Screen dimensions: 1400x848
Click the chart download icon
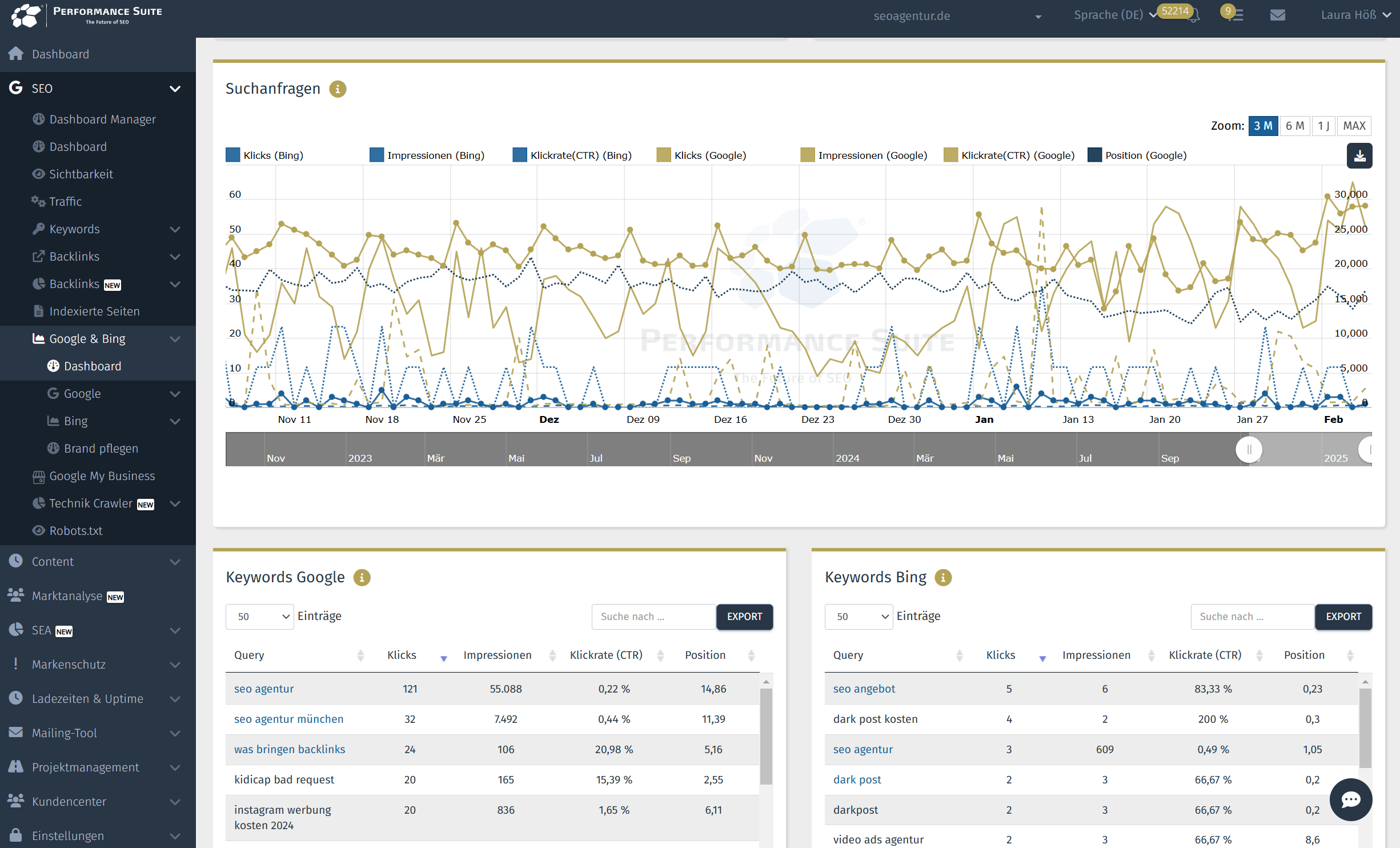click(1359, 155)
